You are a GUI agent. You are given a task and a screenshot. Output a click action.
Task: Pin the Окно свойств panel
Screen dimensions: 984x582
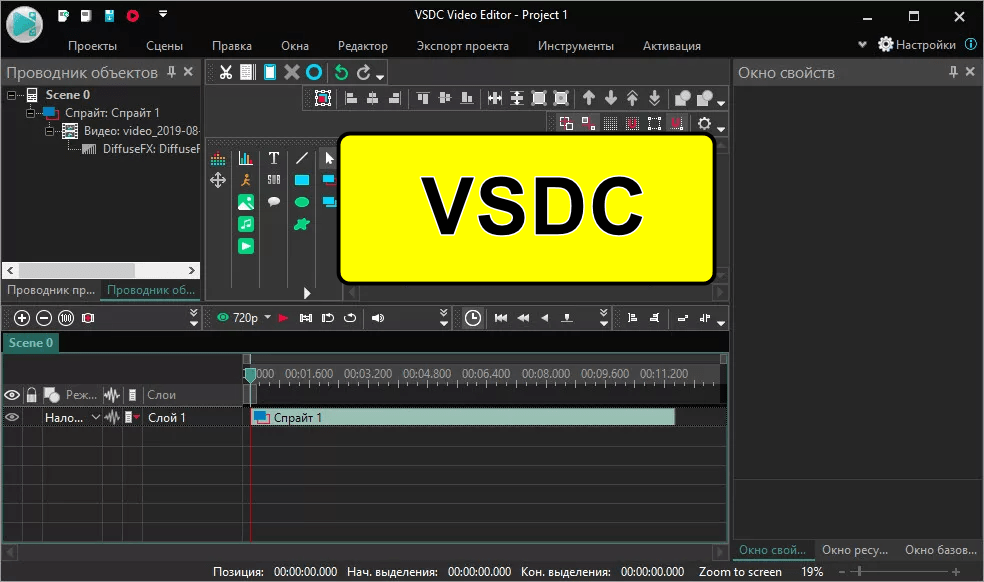coord(953,72)
